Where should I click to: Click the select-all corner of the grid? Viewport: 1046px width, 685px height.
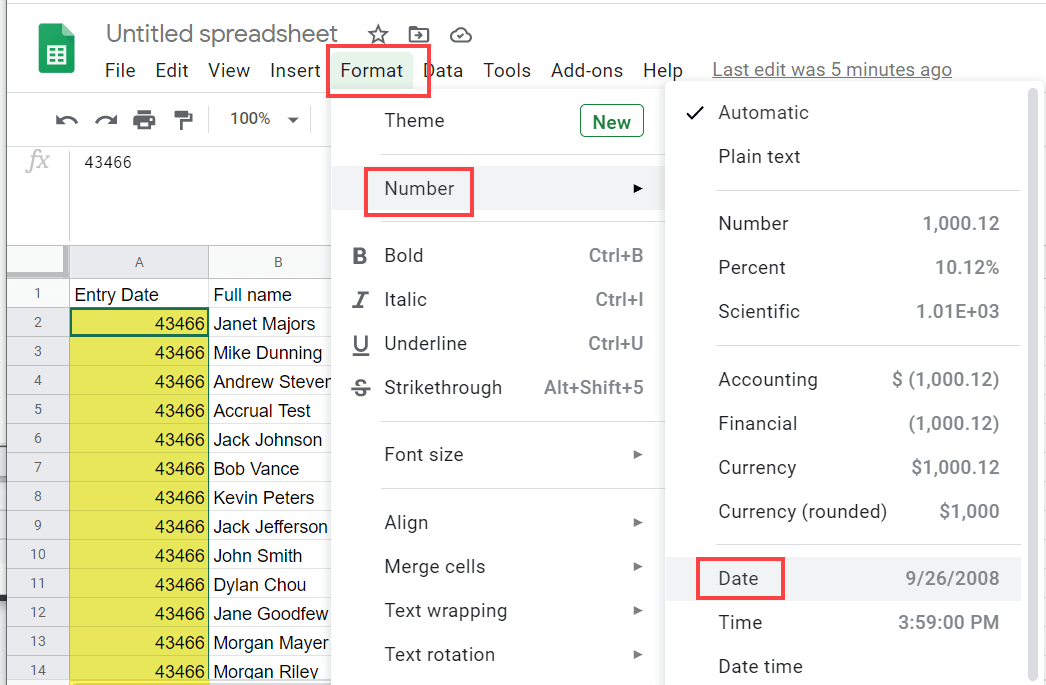pyautogui.click(x=37, y=261)
